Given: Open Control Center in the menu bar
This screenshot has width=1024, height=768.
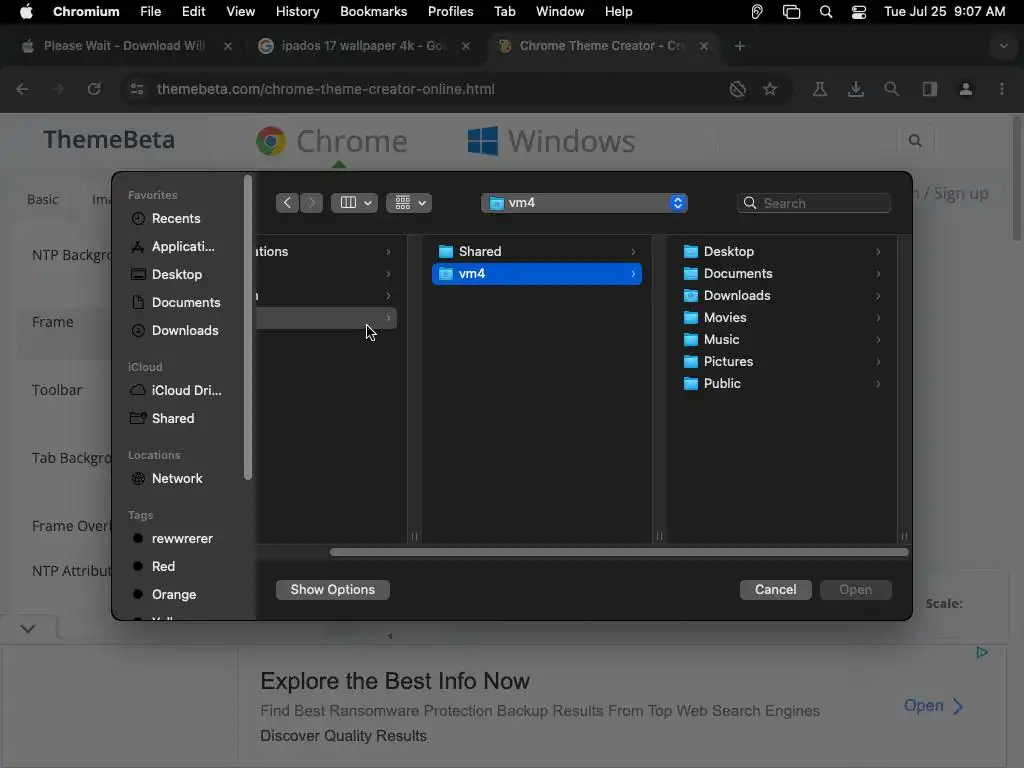Looking at the screenshot, I should [859, 12].
